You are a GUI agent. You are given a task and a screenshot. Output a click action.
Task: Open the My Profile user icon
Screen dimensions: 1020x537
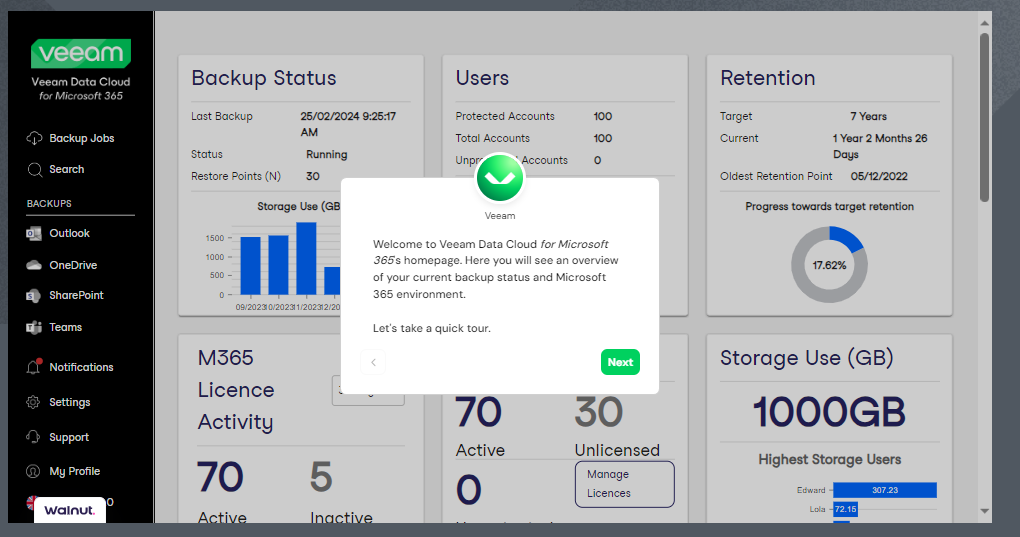coord(33,471)
